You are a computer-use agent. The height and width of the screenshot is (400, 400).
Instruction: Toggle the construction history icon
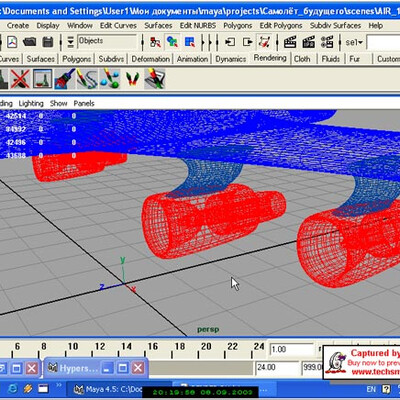(264, 42)
